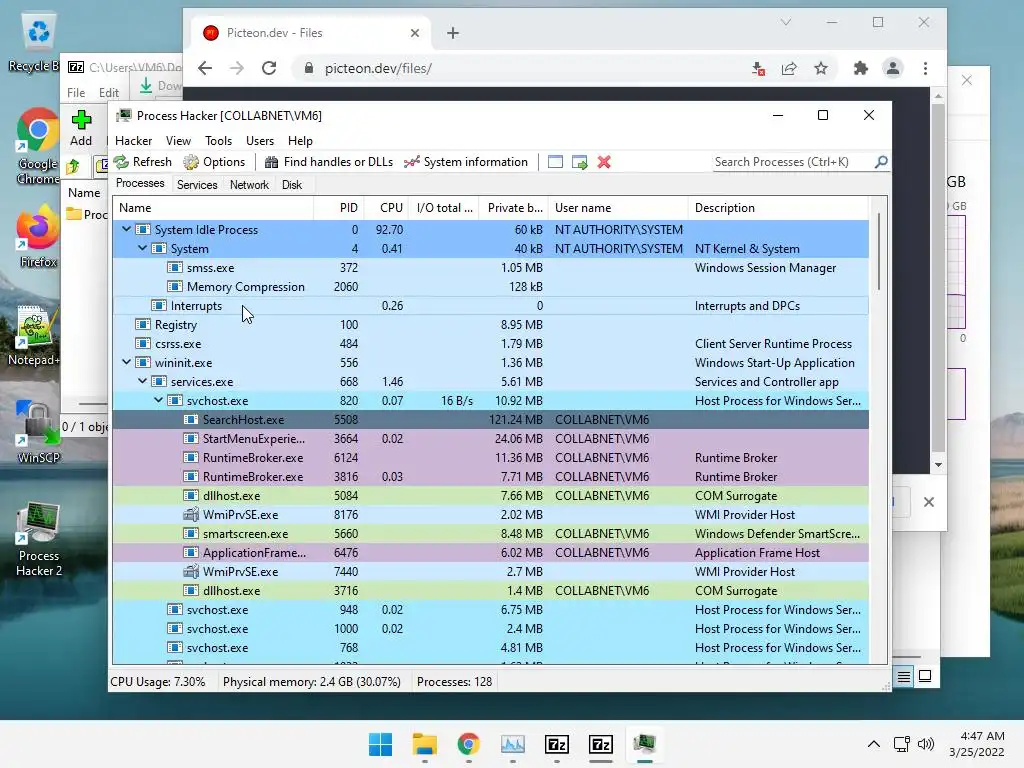The image size is (1024, 768).
Task: Collapse the services.exe tree node
Action: [142, 381]
